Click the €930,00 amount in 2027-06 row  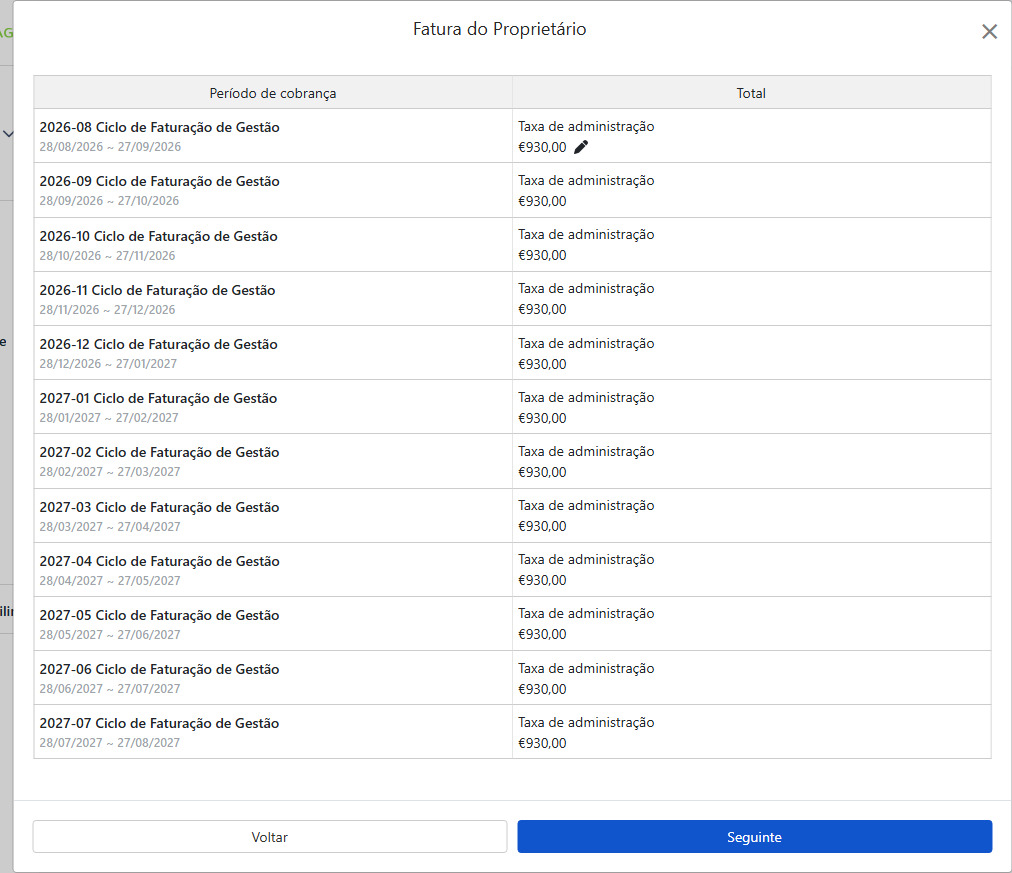click(x=542, y=689)
